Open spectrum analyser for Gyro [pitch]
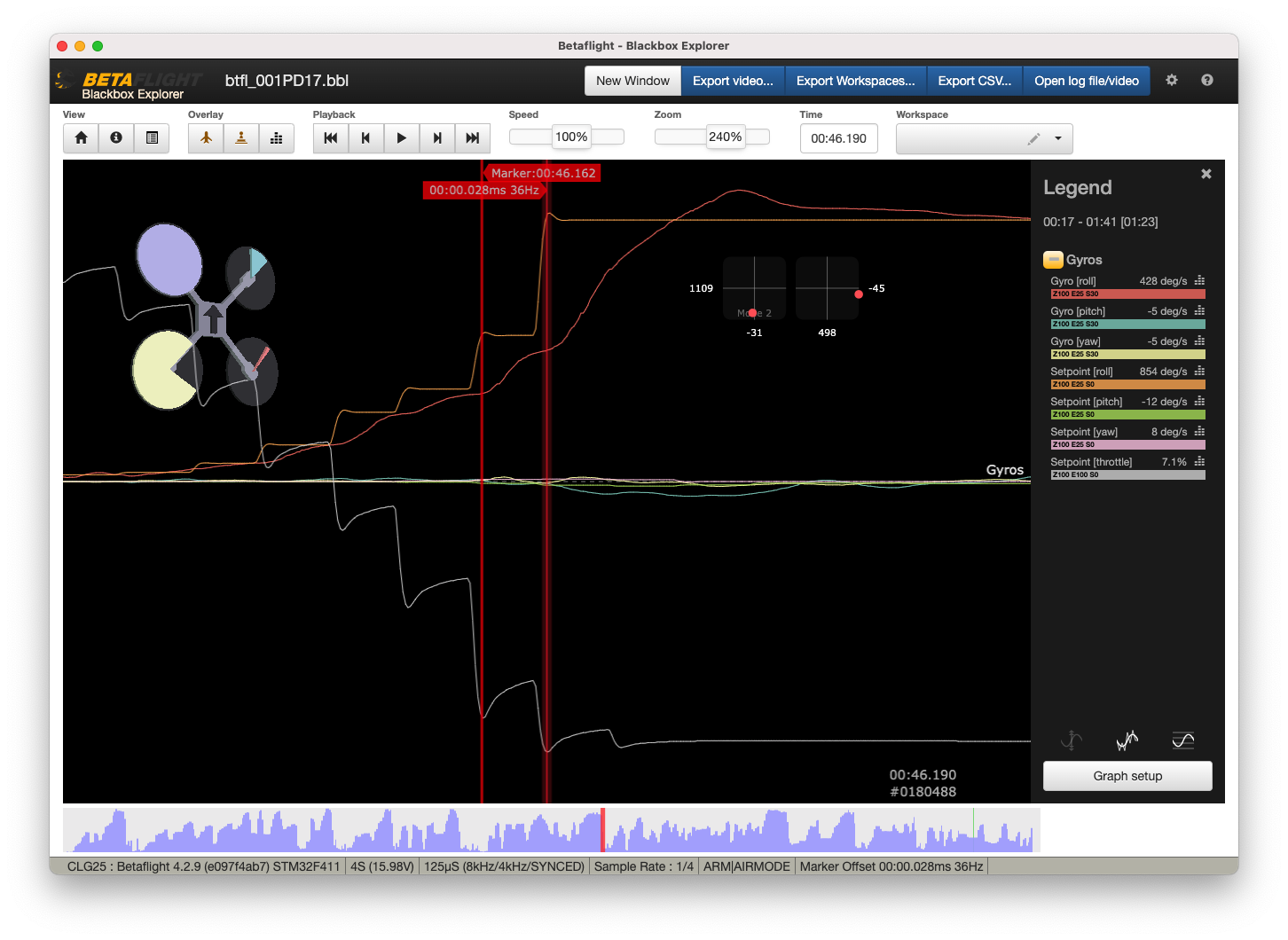 (x=1199, y=310)
